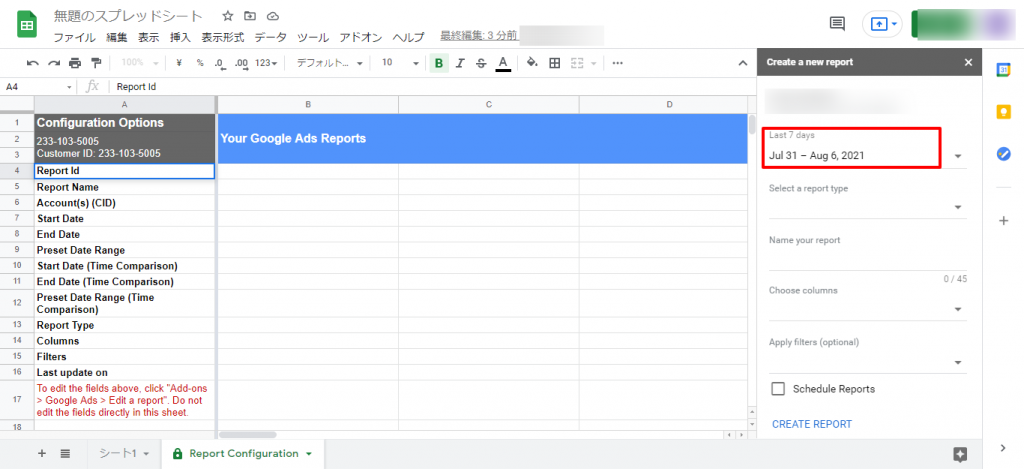
Task: Increase decimal places
Action: [241, 63]
